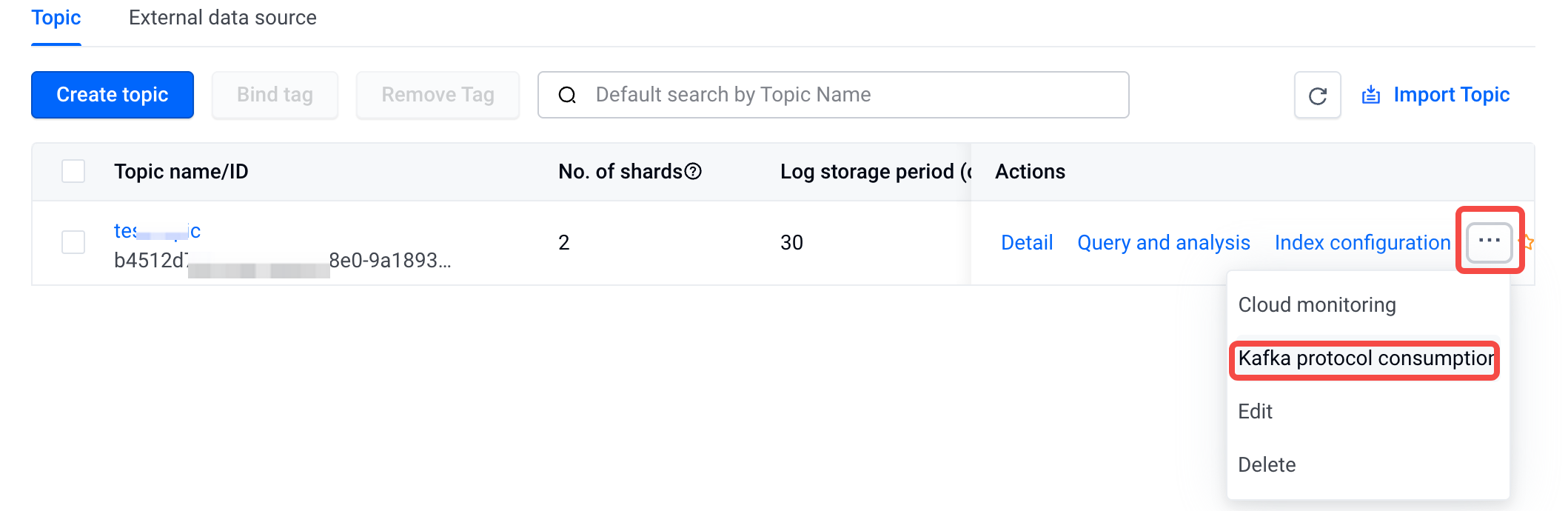Viewport: 1568px width, 511px height.
Task: Click the Index configuration link
Action: point(1362,243)
